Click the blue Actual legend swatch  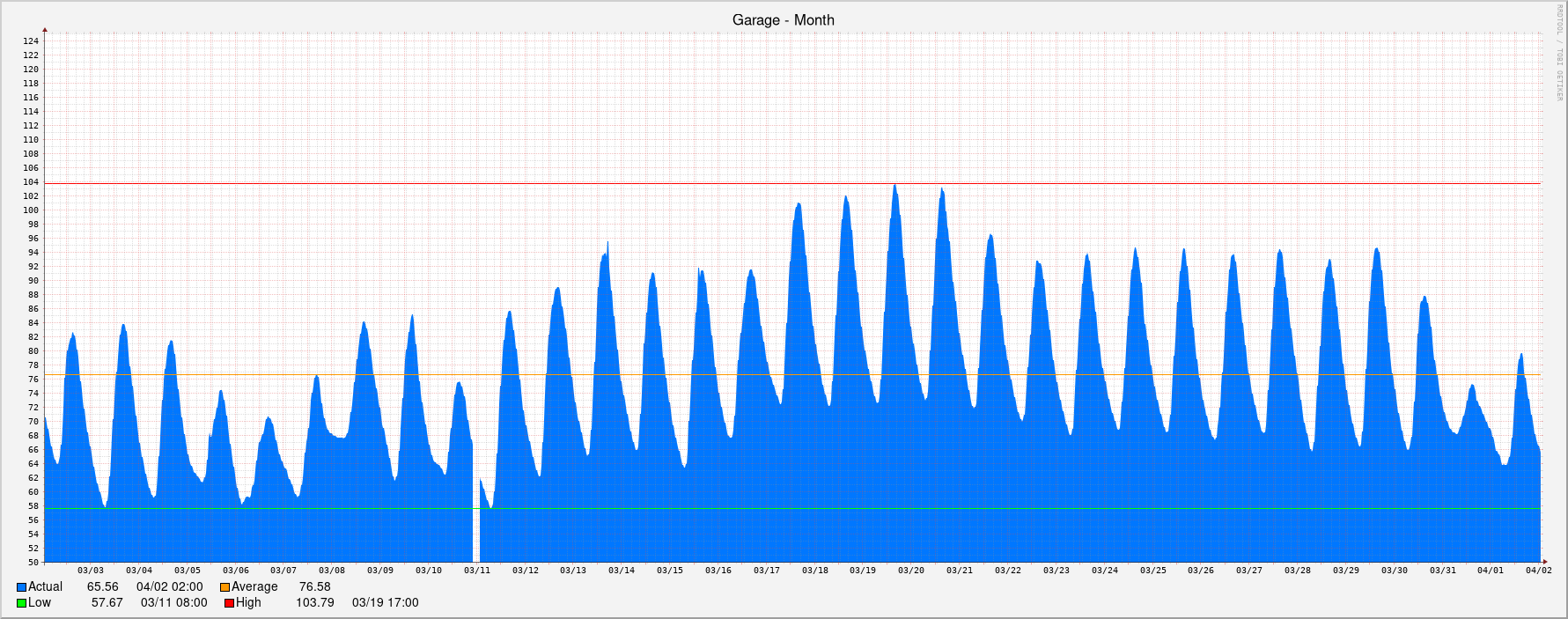21,587
